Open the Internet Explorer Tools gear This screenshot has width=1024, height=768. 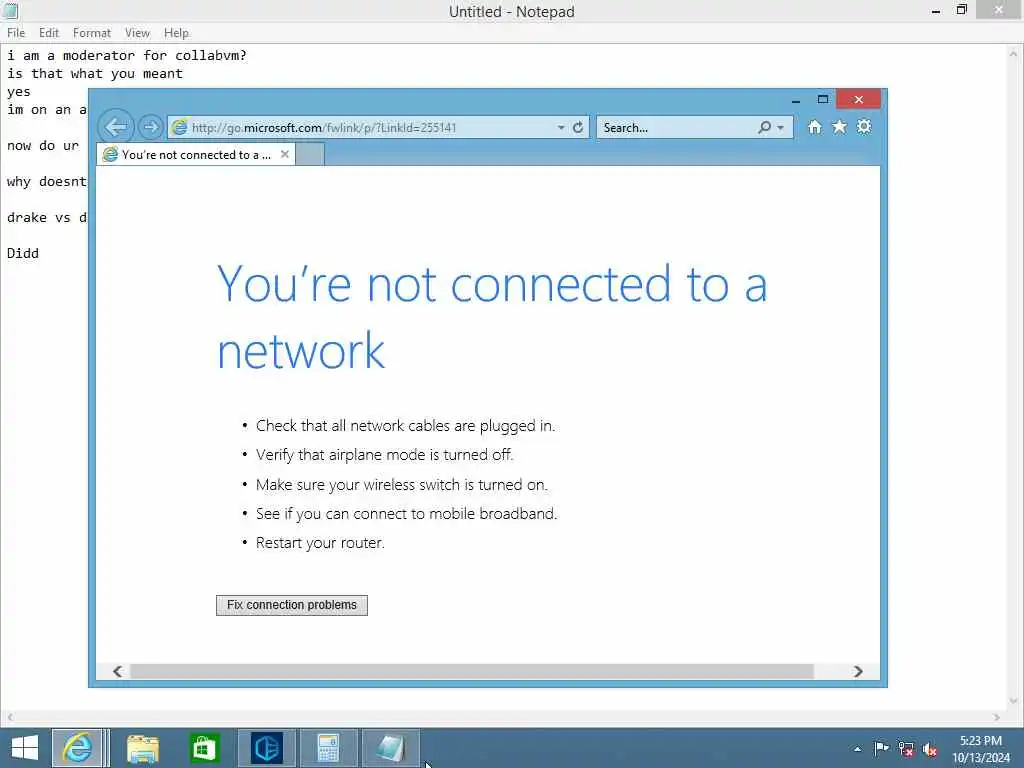[864, 127]
